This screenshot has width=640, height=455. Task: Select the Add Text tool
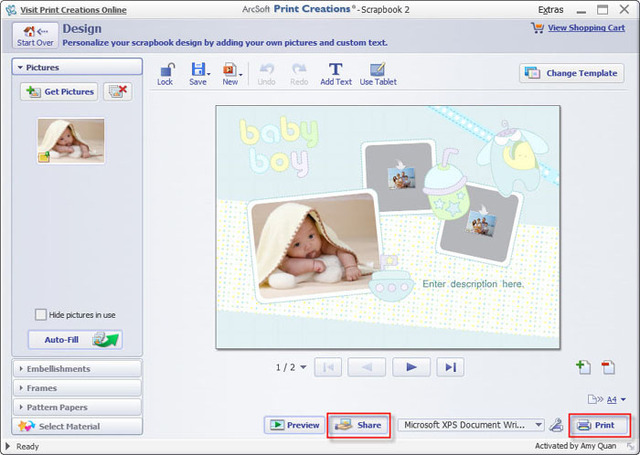[336, 74]
